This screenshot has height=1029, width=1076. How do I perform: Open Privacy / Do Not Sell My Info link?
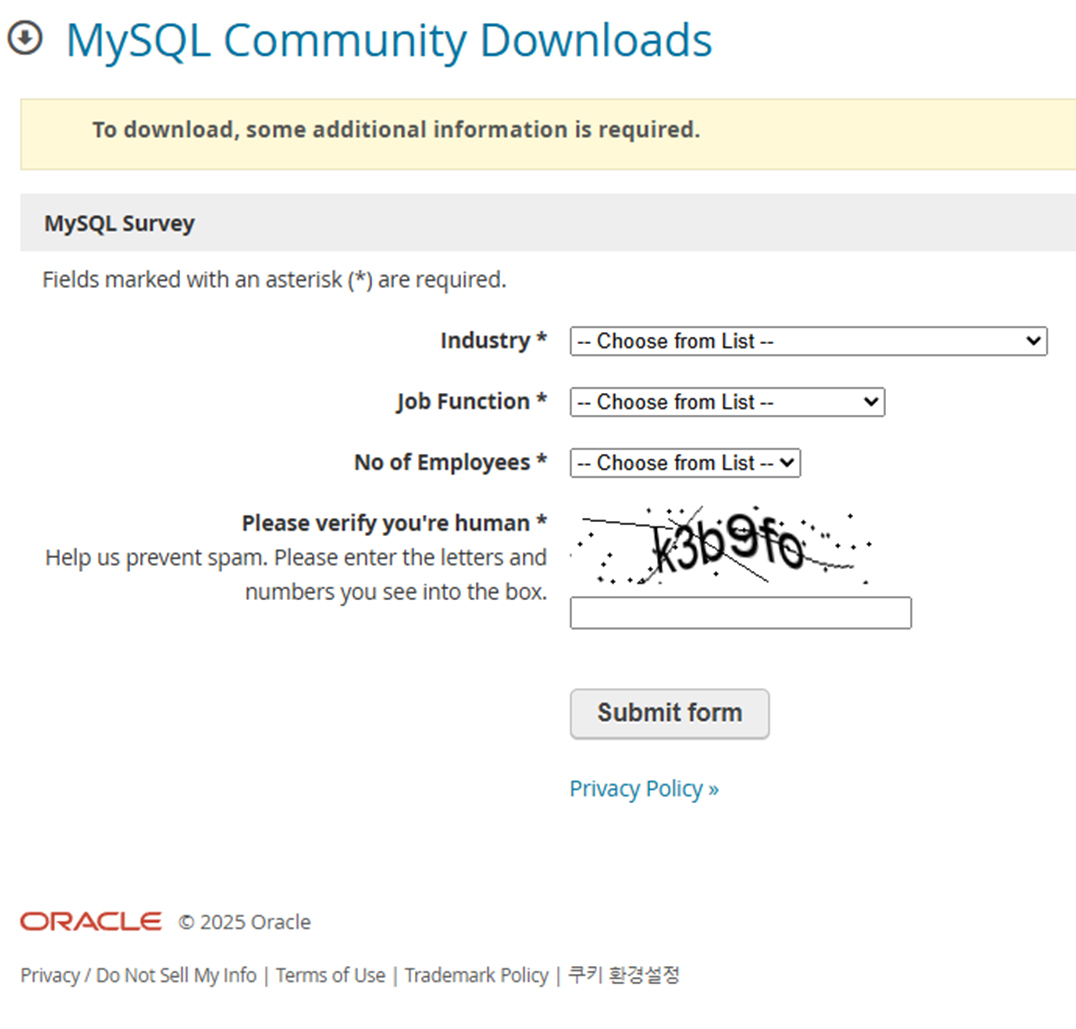[x=138, y=975]
